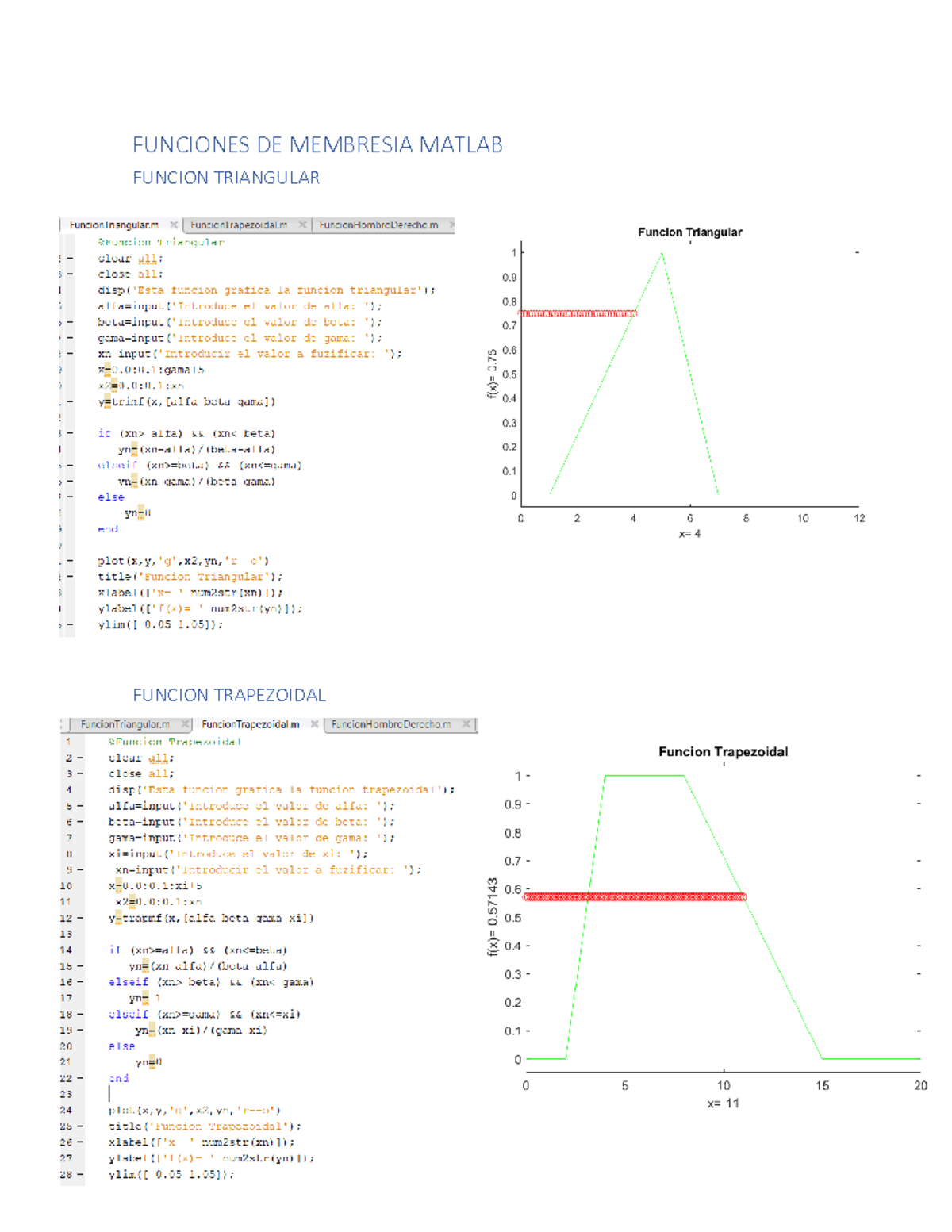
Task: Click the ylim([0.05 1.05]) code line
Action: (x=167, y=1172)
